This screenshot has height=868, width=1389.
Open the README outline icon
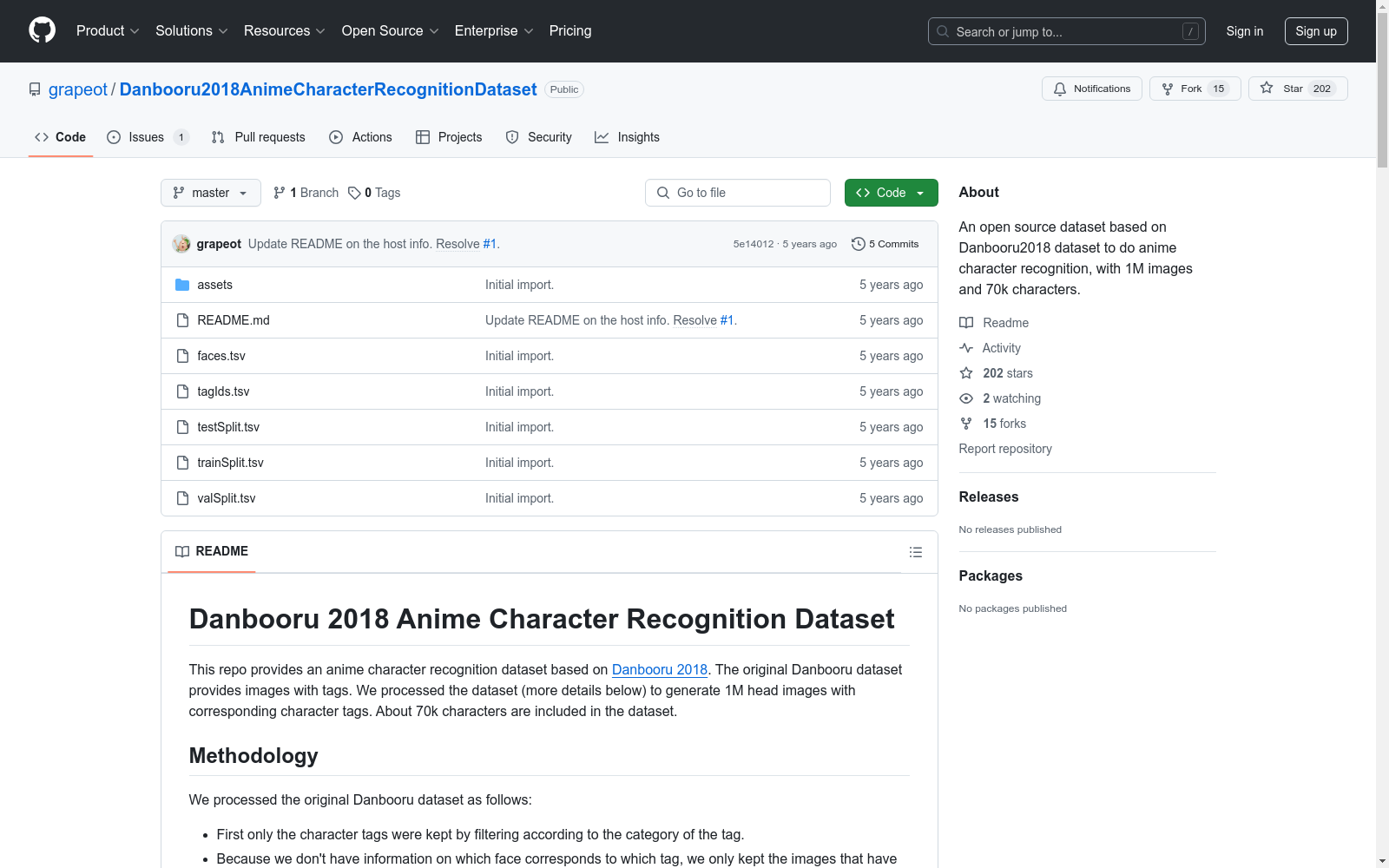click(915, 552)
